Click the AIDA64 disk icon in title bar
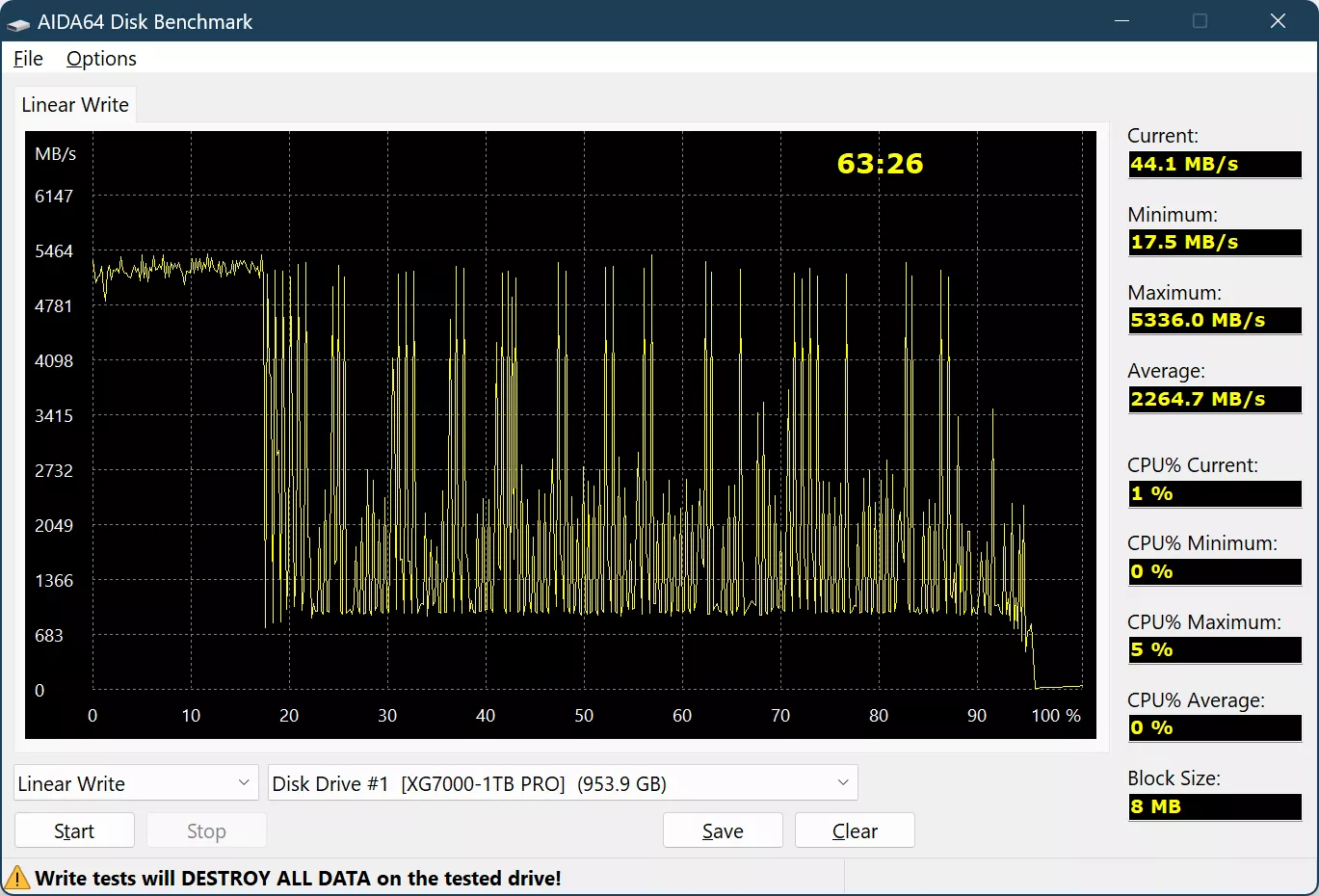Image resolution: width=1319 pixels, height=896 pixels. pos(18,22)
